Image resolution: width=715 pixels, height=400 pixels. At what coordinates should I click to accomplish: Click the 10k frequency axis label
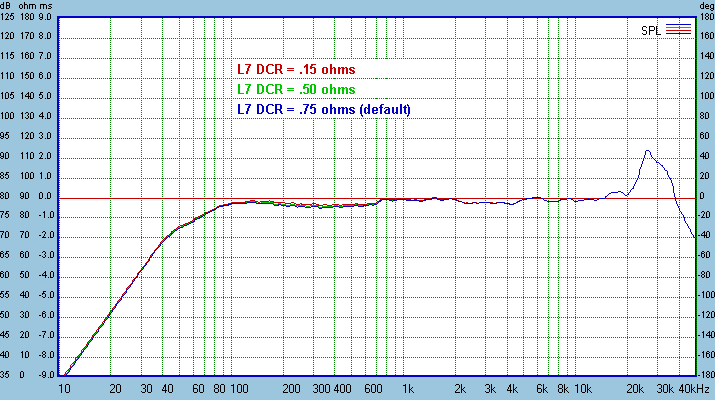click(x=582, y=388)
